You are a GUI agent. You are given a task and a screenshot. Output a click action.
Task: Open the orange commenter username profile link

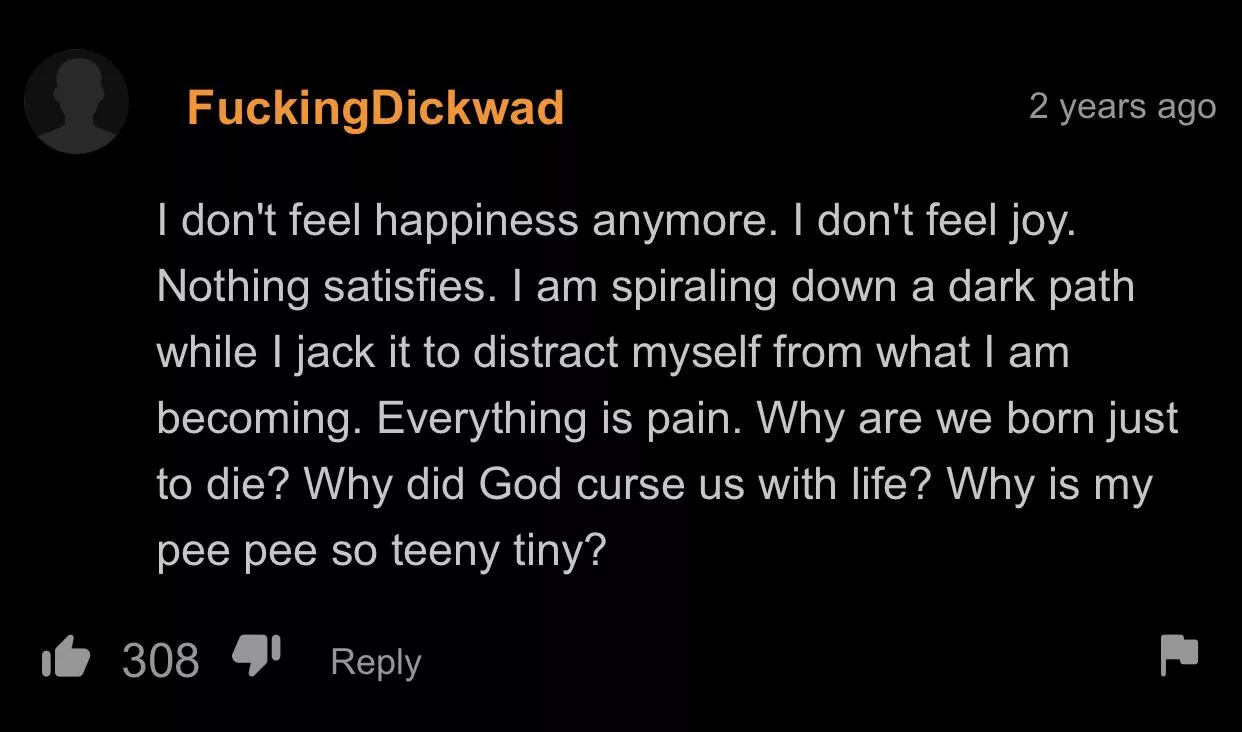375,107
